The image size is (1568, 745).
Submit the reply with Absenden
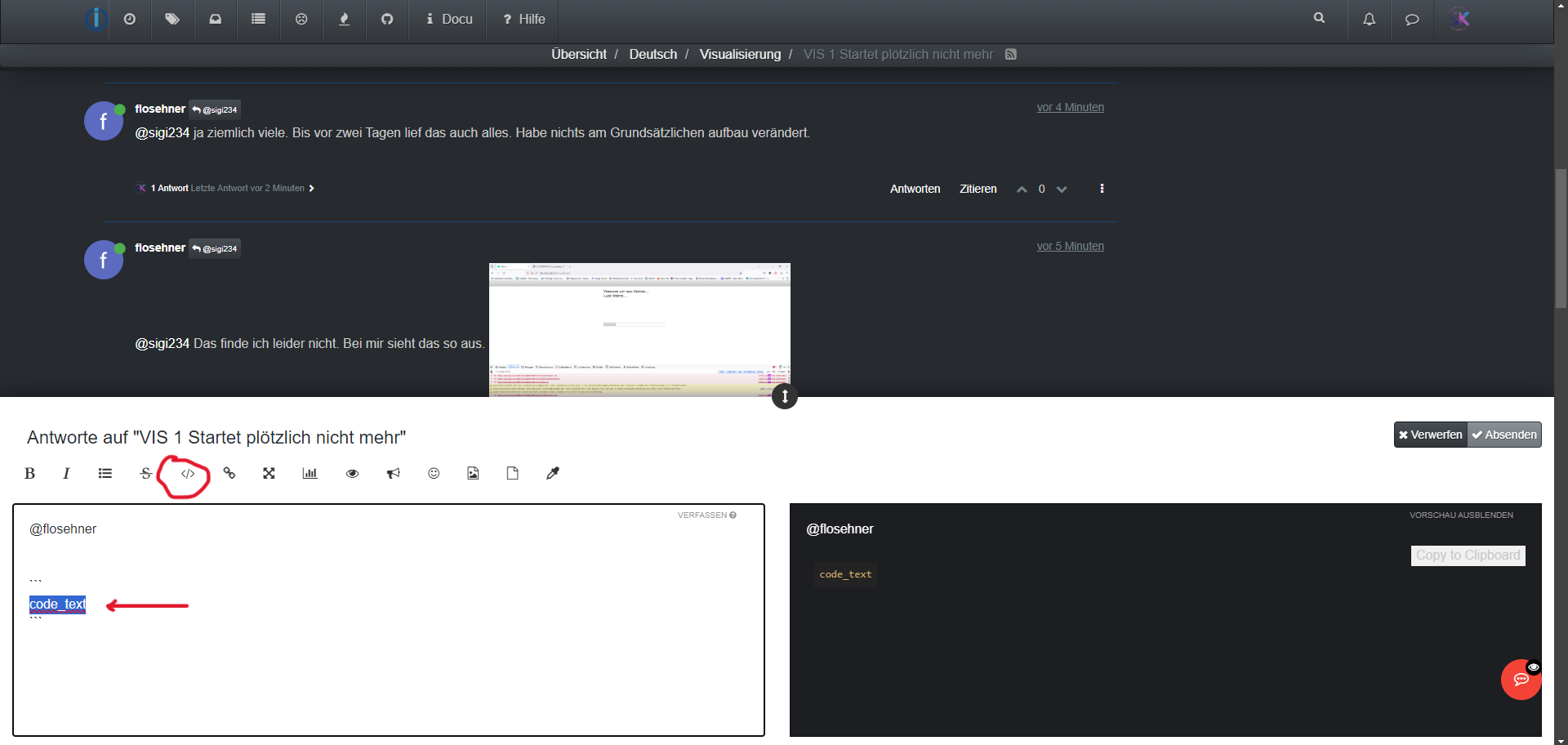1504,435
